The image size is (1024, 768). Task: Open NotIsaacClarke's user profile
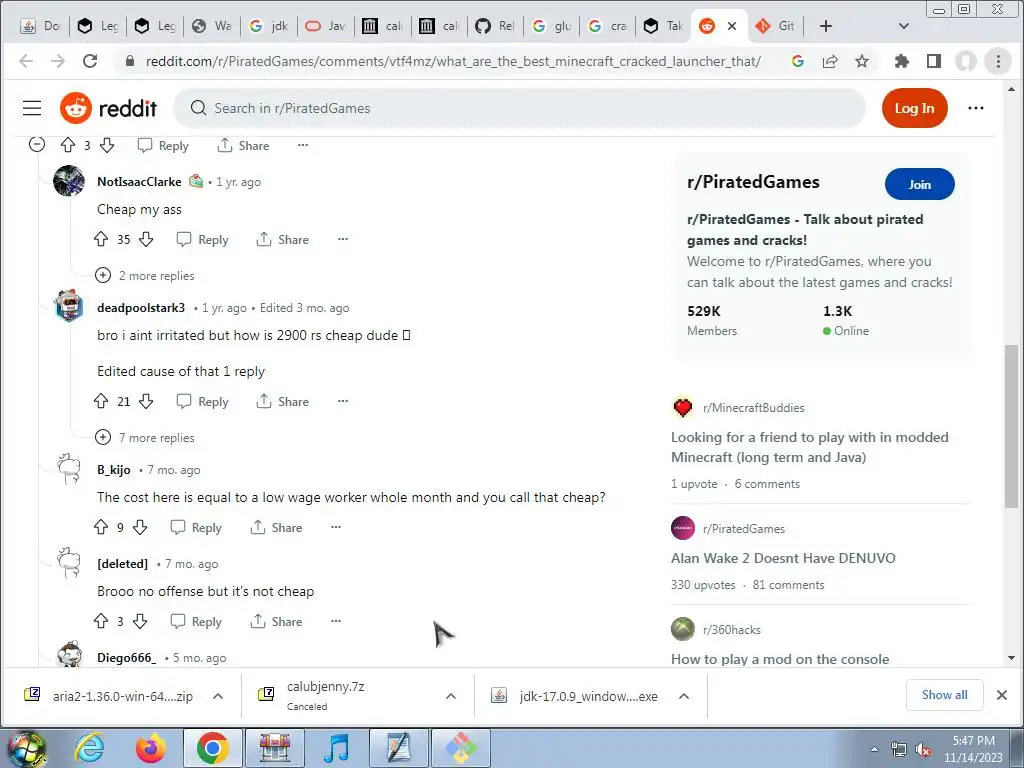point(139,182)
